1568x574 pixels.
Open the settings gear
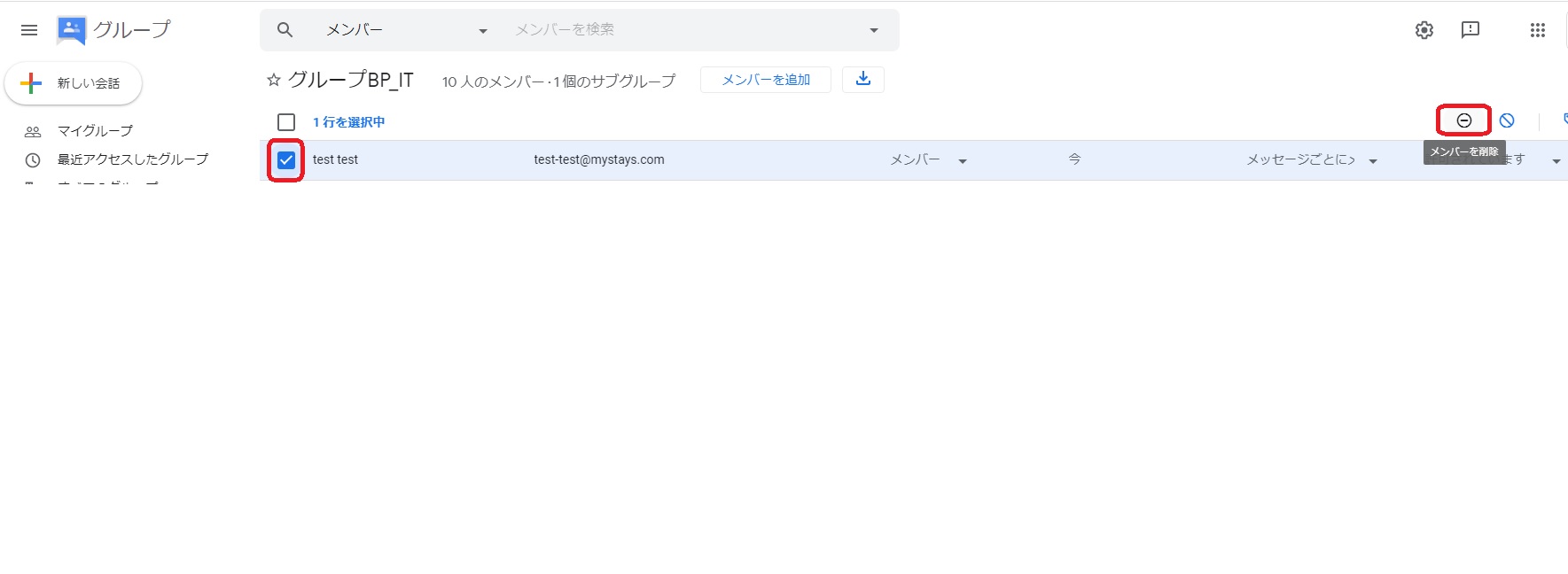tap(1424, 30)
